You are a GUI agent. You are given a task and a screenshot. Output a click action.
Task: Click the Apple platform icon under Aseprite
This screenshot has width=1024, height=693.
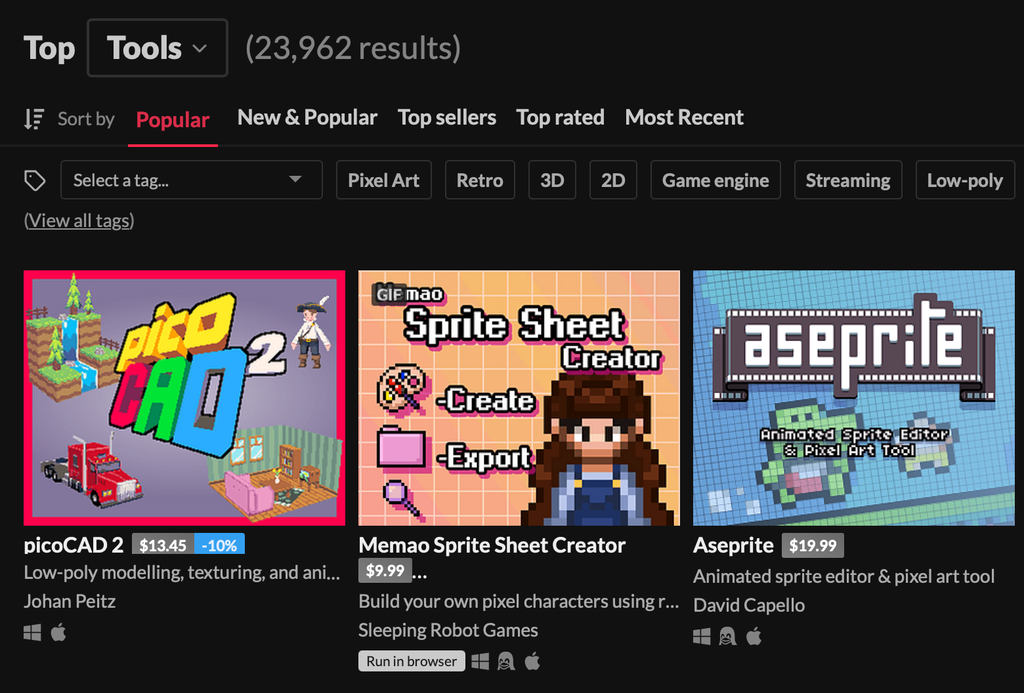[x=754, y=636]
